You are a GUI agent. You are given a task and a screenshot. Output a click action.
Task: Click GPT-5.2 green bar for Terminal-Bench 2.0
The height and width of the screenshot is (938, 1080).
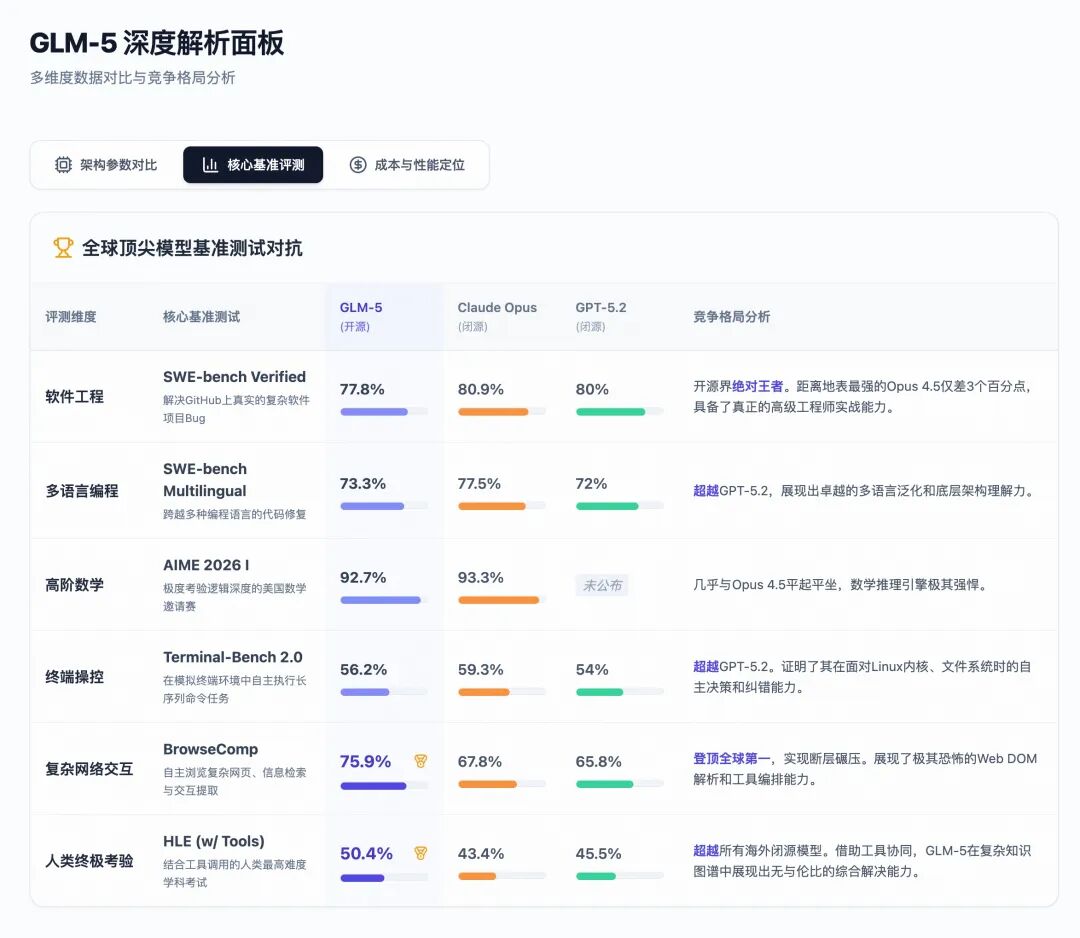click(619, 692)
